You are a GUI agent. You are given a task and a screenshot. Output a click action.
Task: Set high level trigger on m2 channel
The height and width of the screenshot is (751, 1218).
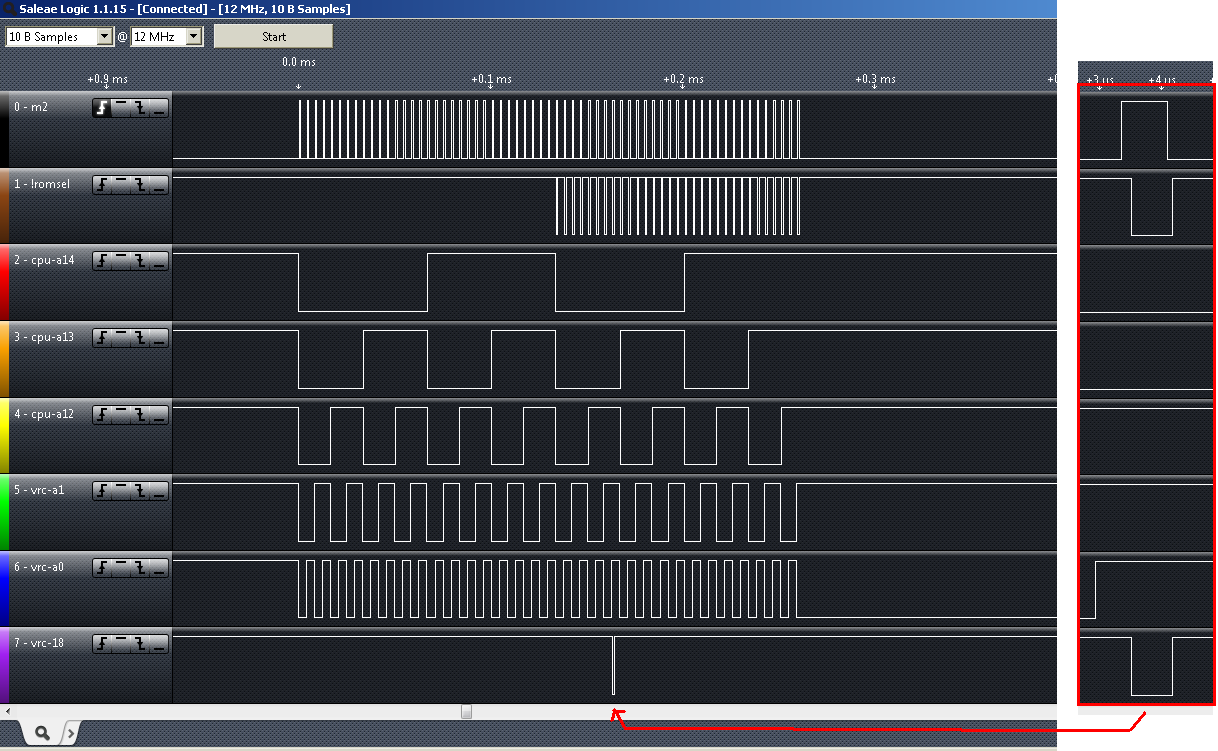click(121, 108)
